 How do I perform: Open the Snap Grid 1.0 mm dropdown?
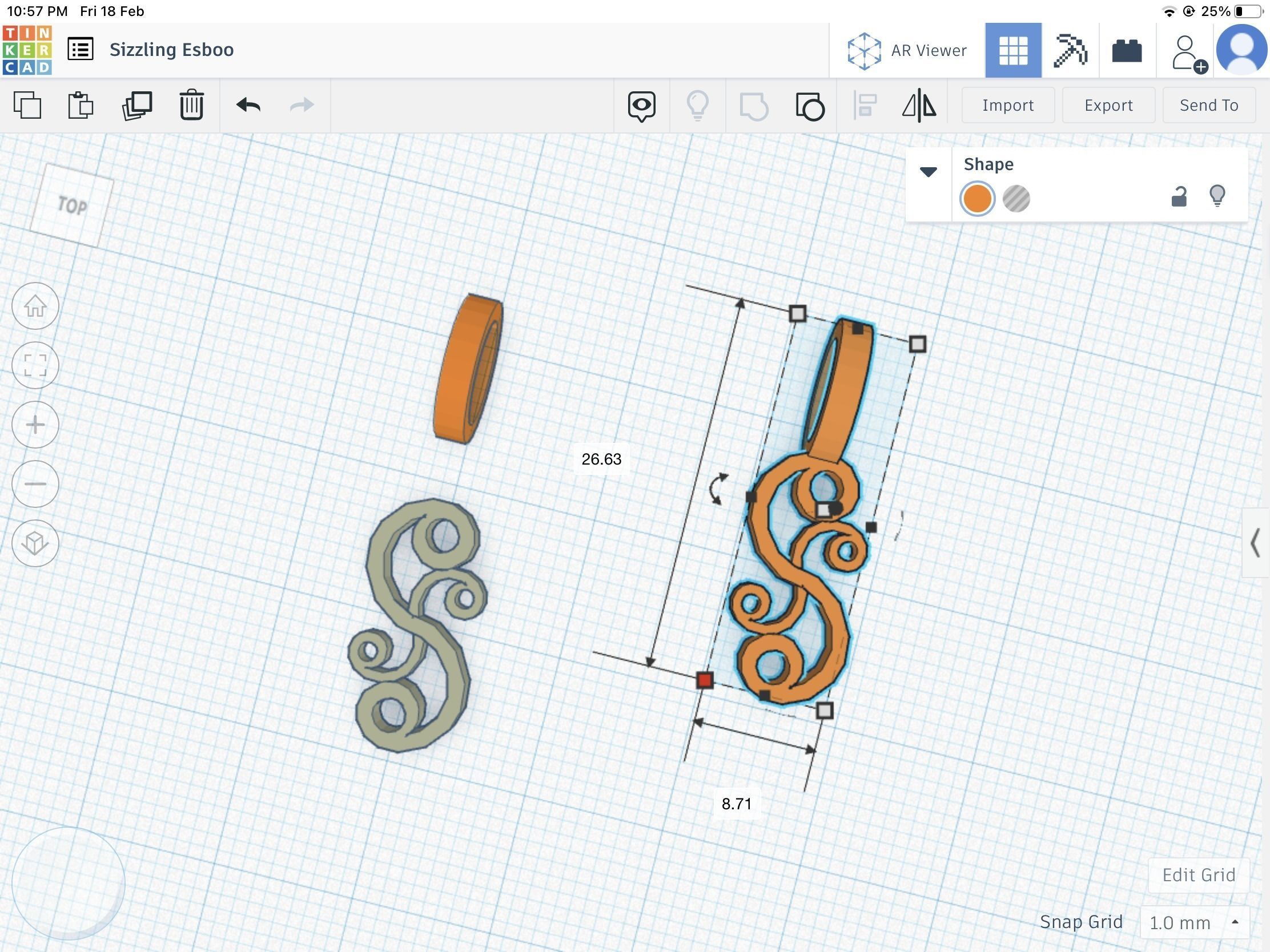[x=1194, y=923]
